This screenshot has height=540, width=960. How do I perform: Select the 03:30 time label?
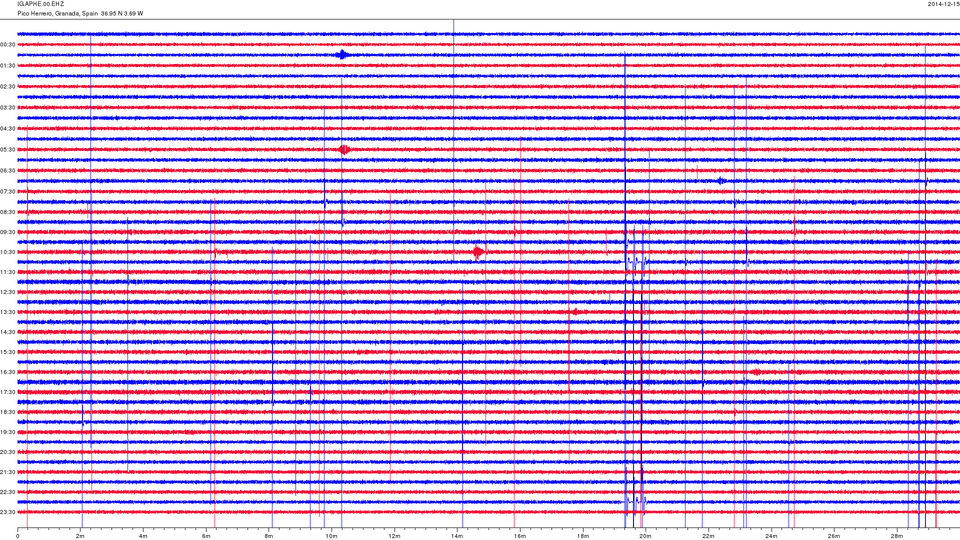click(x=8, y=108)
